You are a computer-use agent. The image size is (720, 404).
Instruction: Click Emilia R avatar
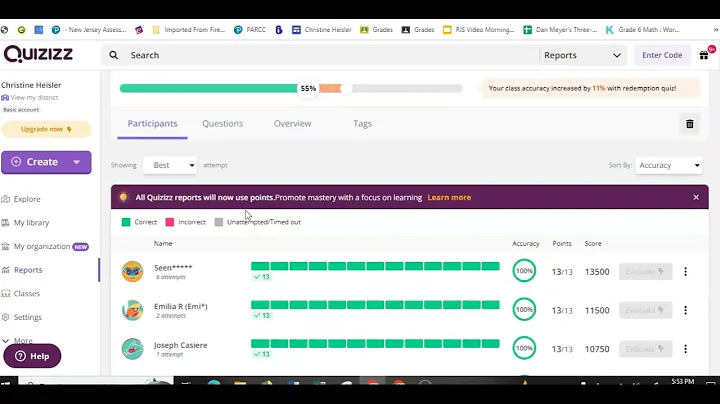(x=133, y=310)
